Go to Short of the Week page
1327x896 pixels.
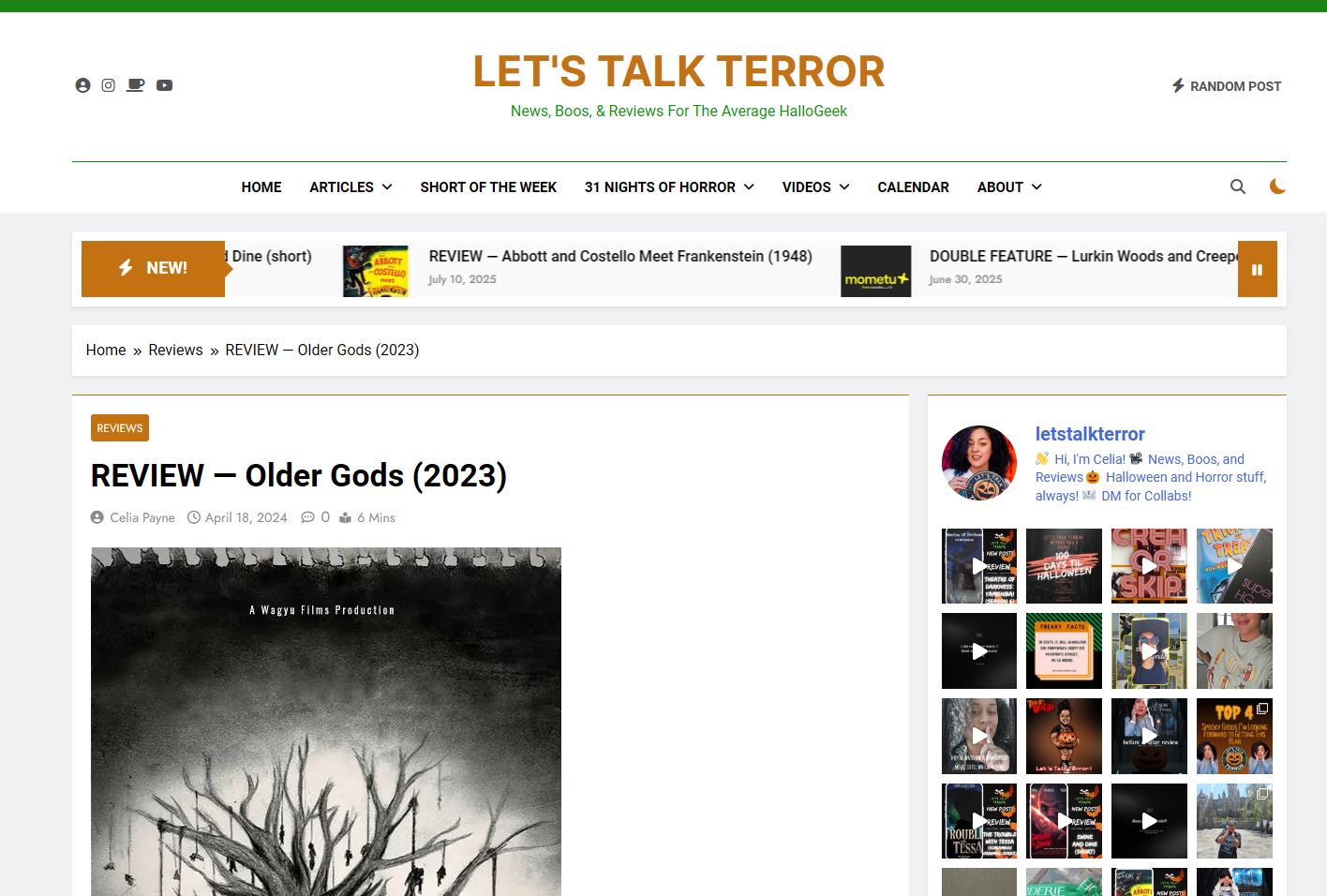(x=488, y=187)
